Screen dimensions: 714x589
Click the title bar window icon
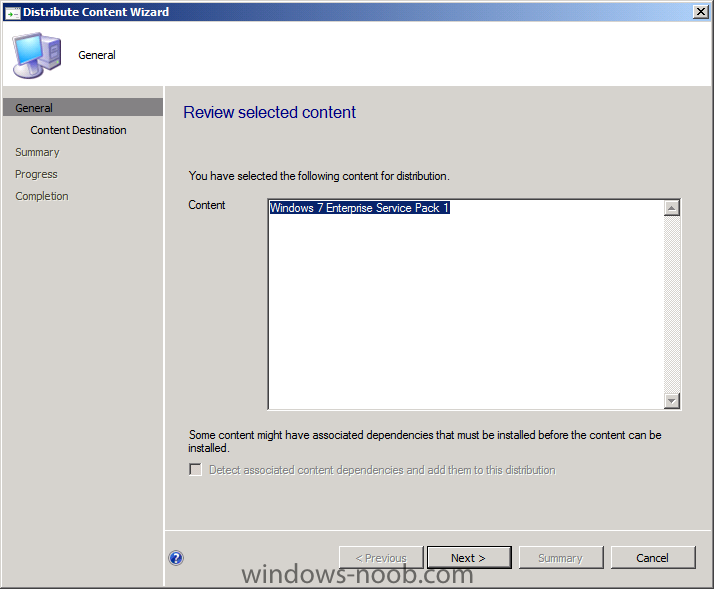[12, 12]
